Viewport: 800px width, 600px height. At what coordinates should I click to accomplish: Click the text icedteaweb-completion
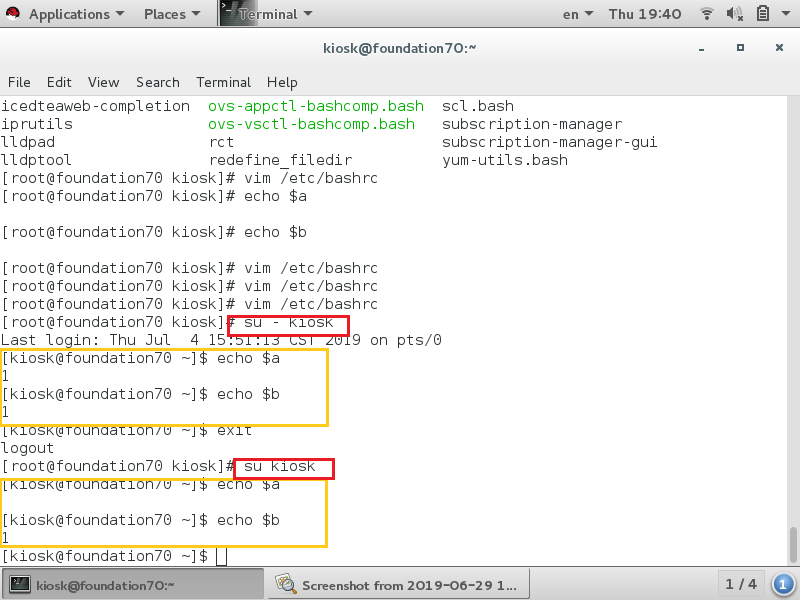(95, 106)
